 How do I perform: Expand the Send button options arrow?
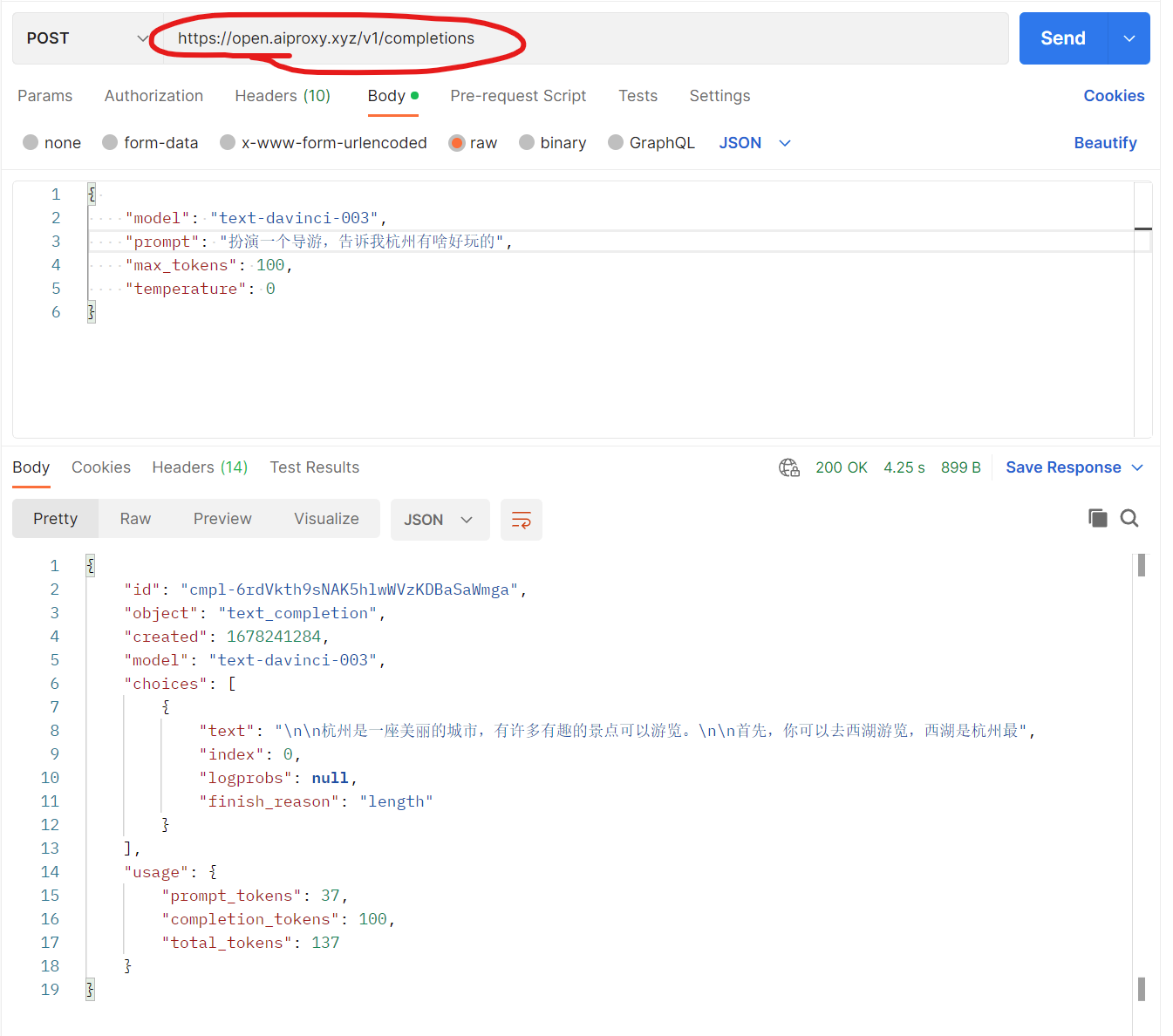point(1129,37)
